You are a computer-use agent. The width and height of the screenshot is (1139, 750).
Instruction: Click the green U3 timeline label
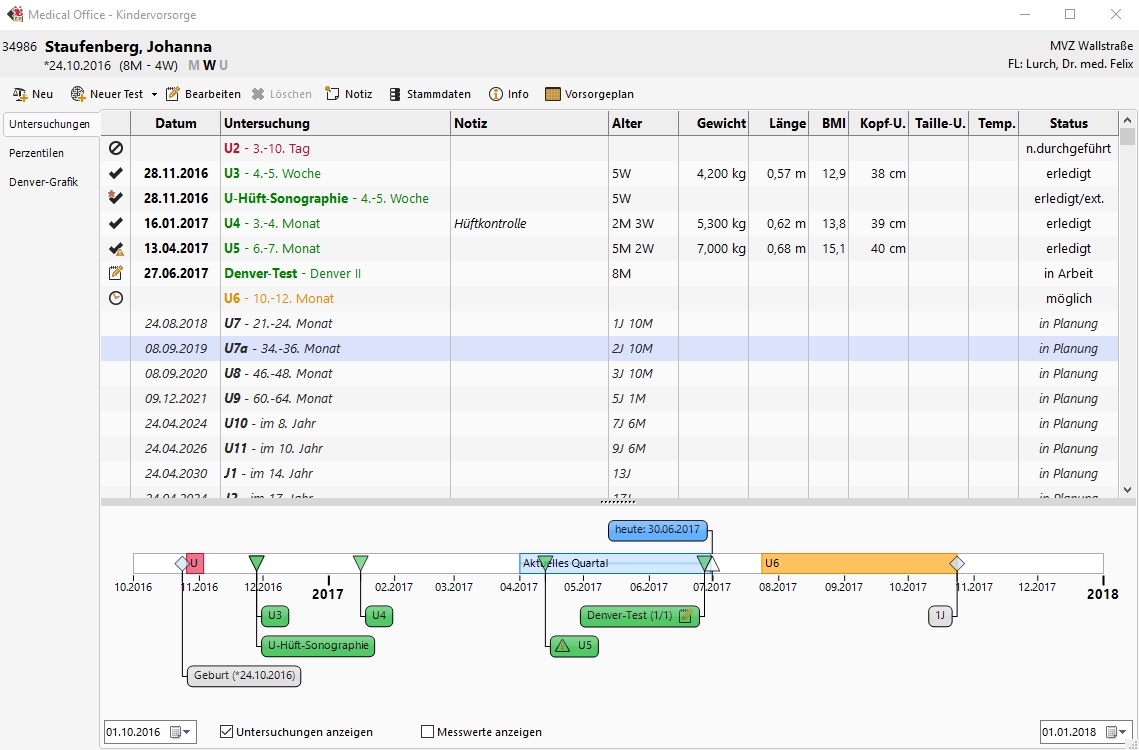(275, 616)
